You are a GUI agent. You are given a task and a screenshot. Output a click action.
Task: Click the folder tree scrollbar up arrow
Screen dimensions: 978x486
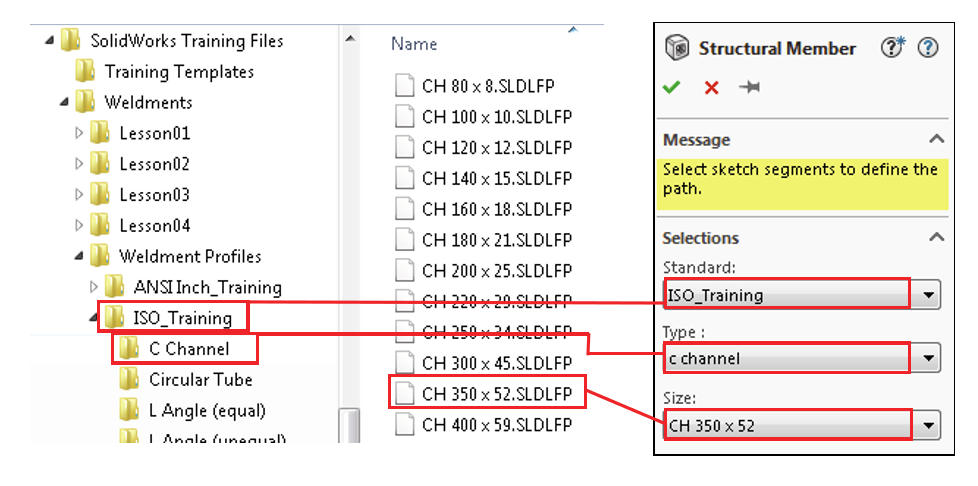(x=350, y=39)
